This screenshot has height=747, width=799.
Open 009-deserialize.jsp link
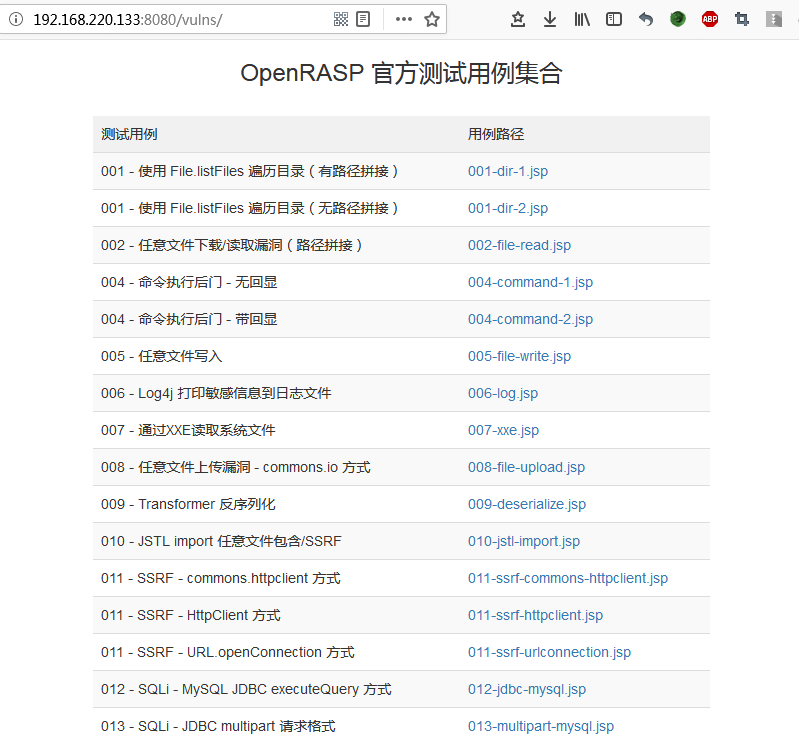point(527,504)
